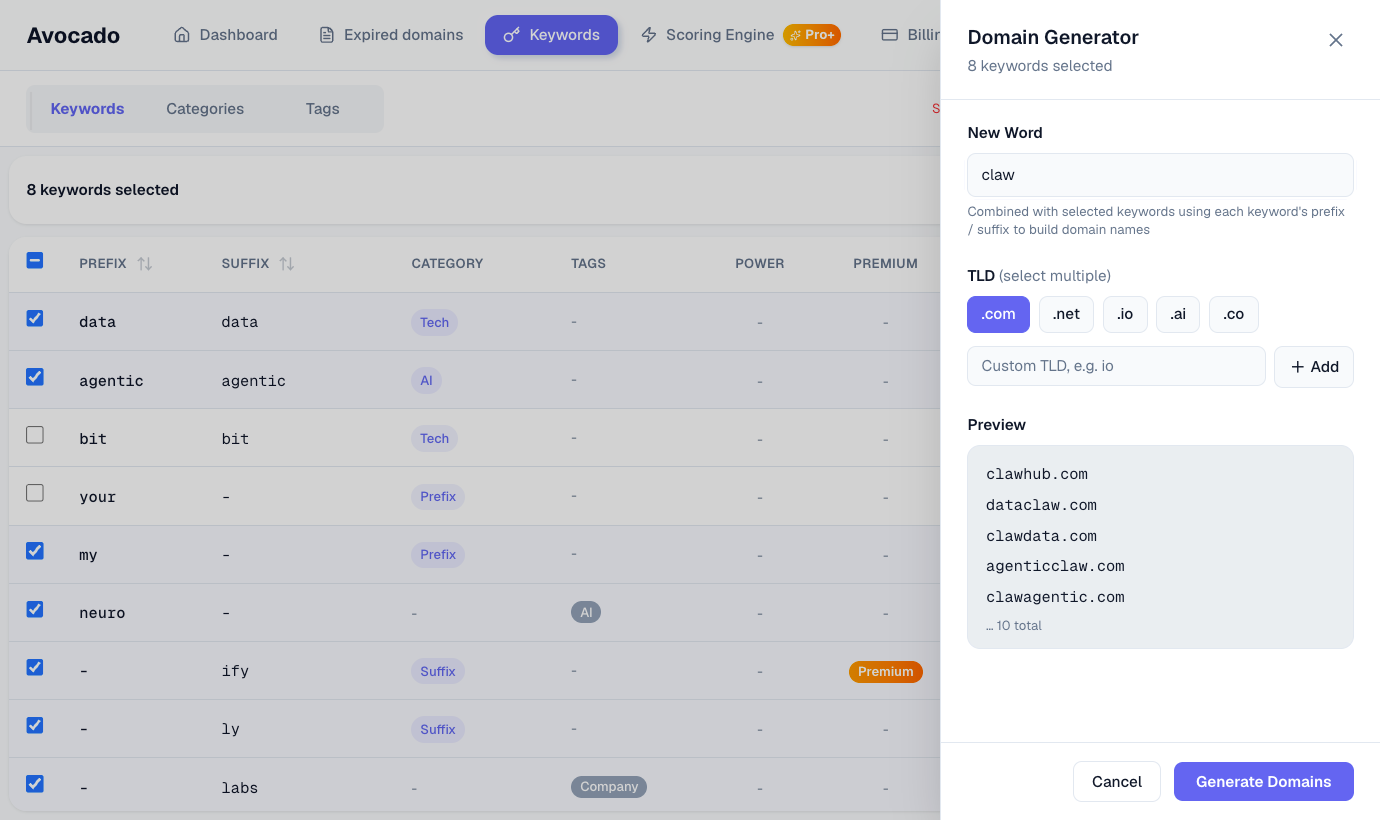
Task: Uncheck the ly keyword row
Action: pos(35,725)
